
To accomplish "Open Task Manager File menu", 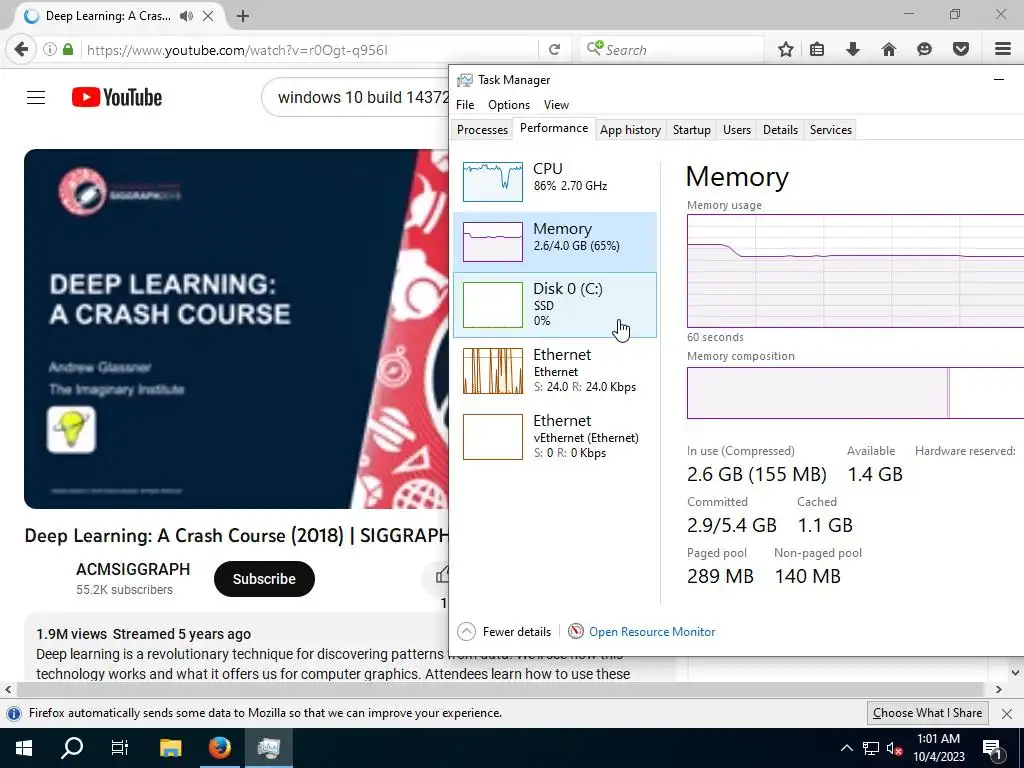I will pyautogui.click(x=465, y=104).
